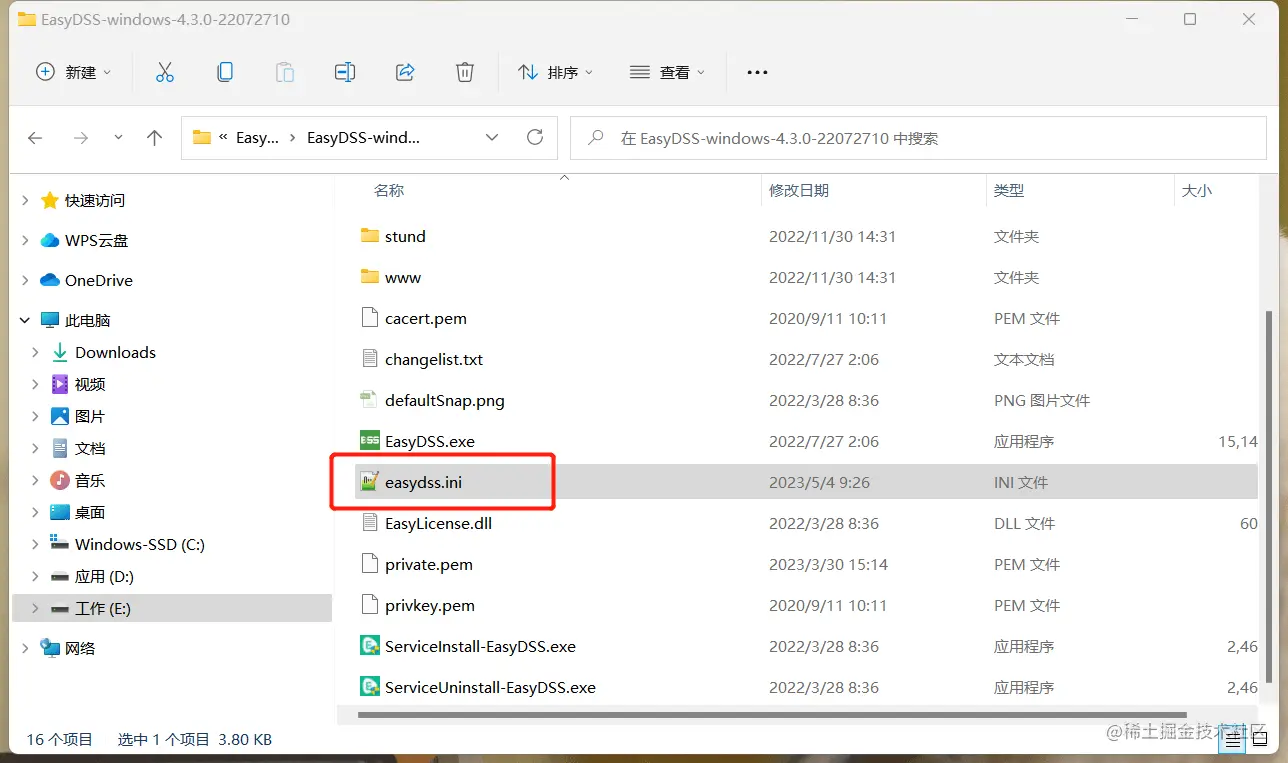Open 文档 folder in sidebar

90,448
